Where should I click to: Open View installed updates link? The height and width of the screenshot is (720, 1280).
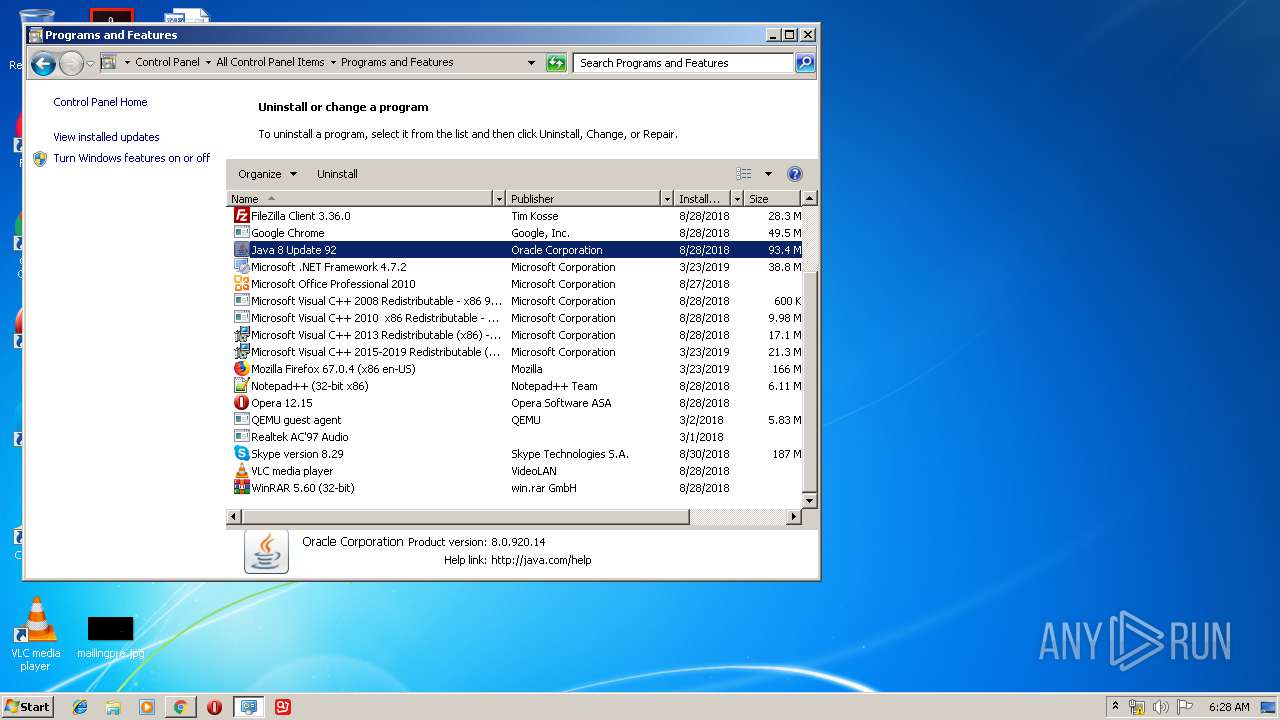[x=106, y=137]
